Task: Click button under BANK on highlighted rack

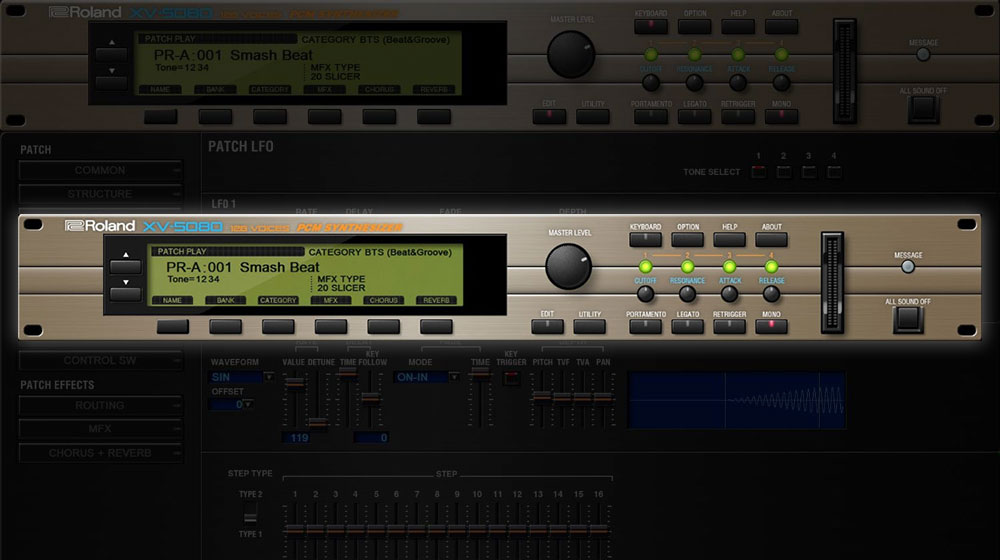Action: point(226,327)
